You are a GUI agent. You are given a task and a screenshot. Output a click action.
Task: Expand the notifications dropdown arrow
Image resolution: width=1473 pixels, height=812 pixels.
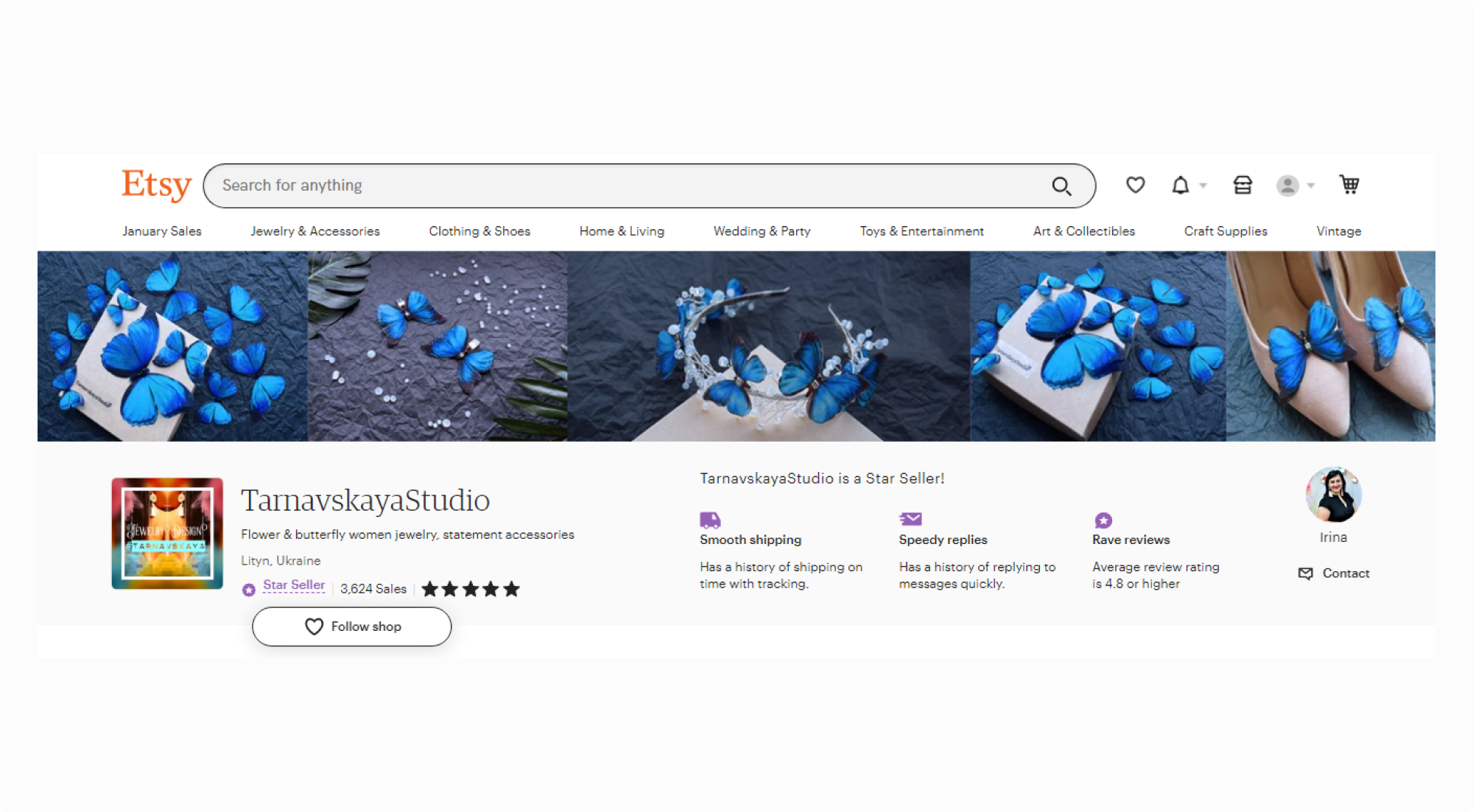tap(1203, 186)
